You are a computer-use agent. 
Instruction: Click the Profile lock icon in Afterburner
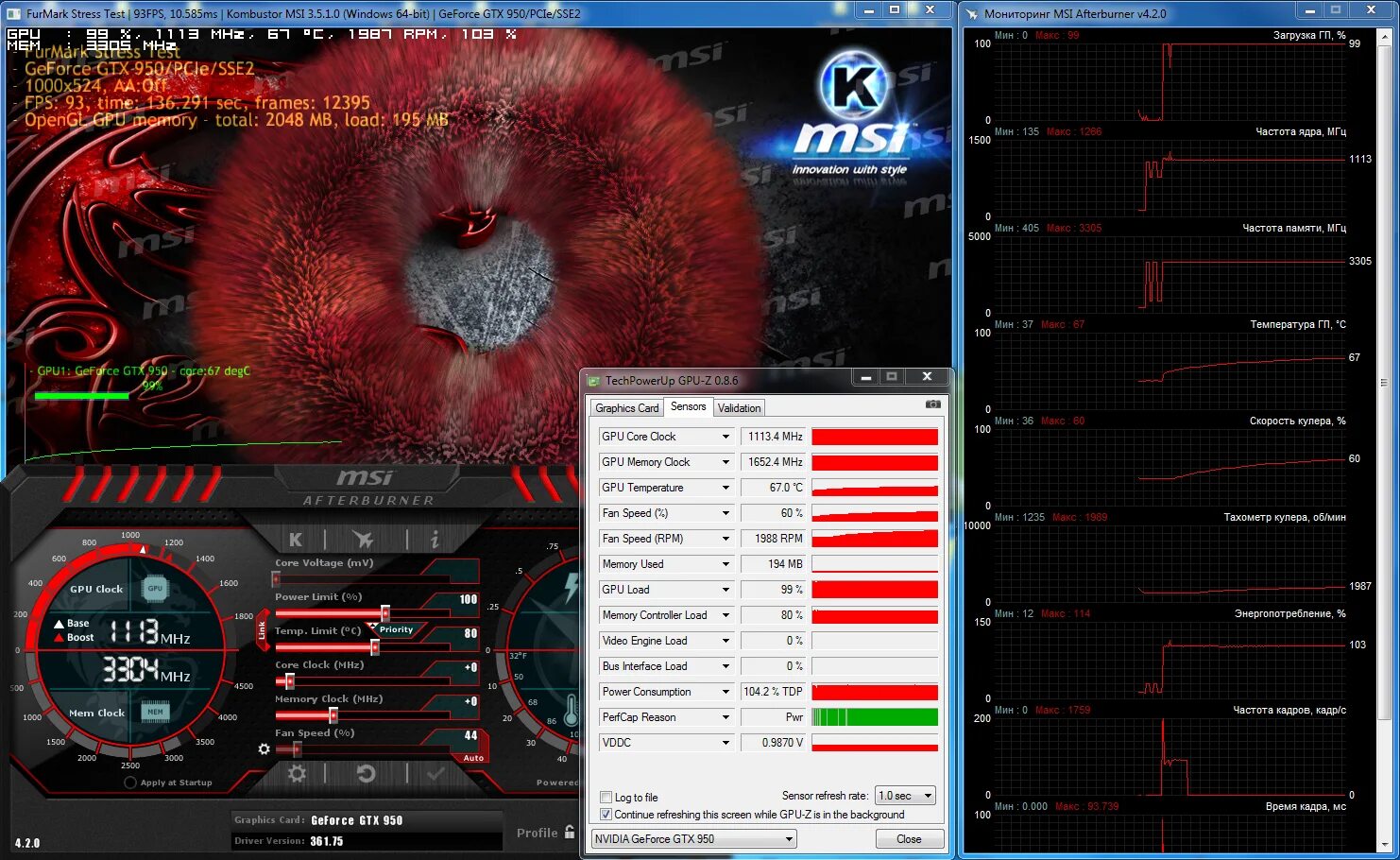pos(570,832)
